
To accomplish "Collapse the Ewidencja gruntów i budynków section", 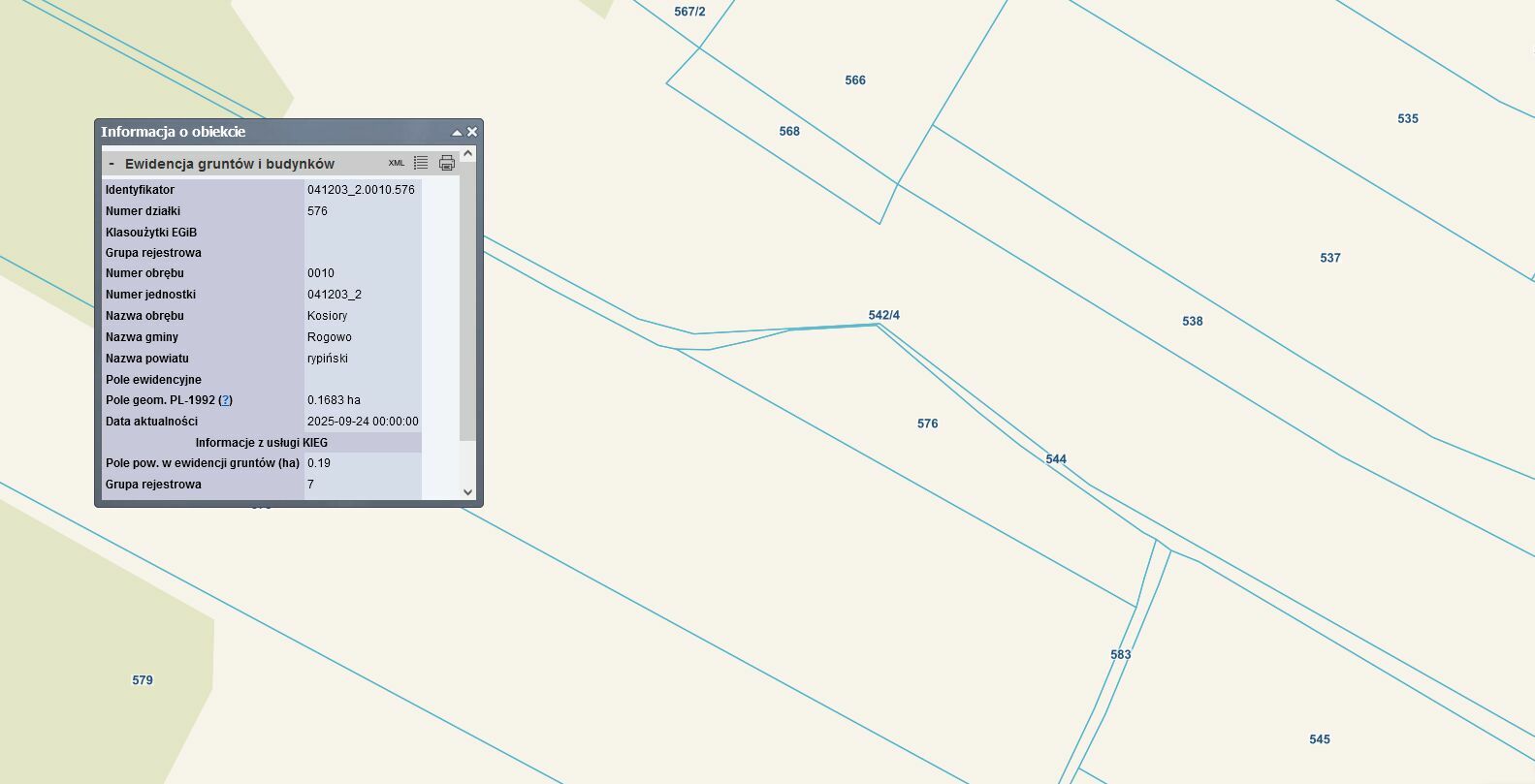I will tap(112, 164).
